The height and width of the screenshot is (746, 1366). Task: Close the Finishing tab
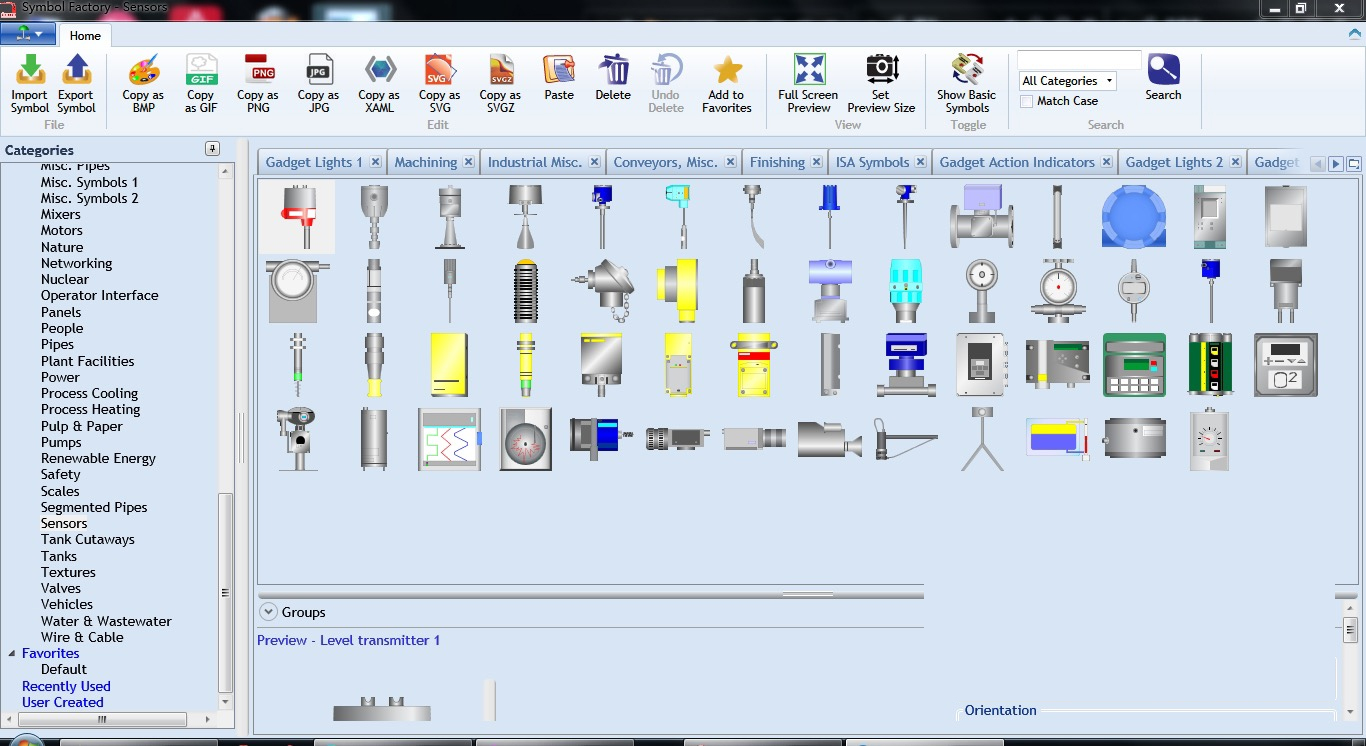[817, 162]
